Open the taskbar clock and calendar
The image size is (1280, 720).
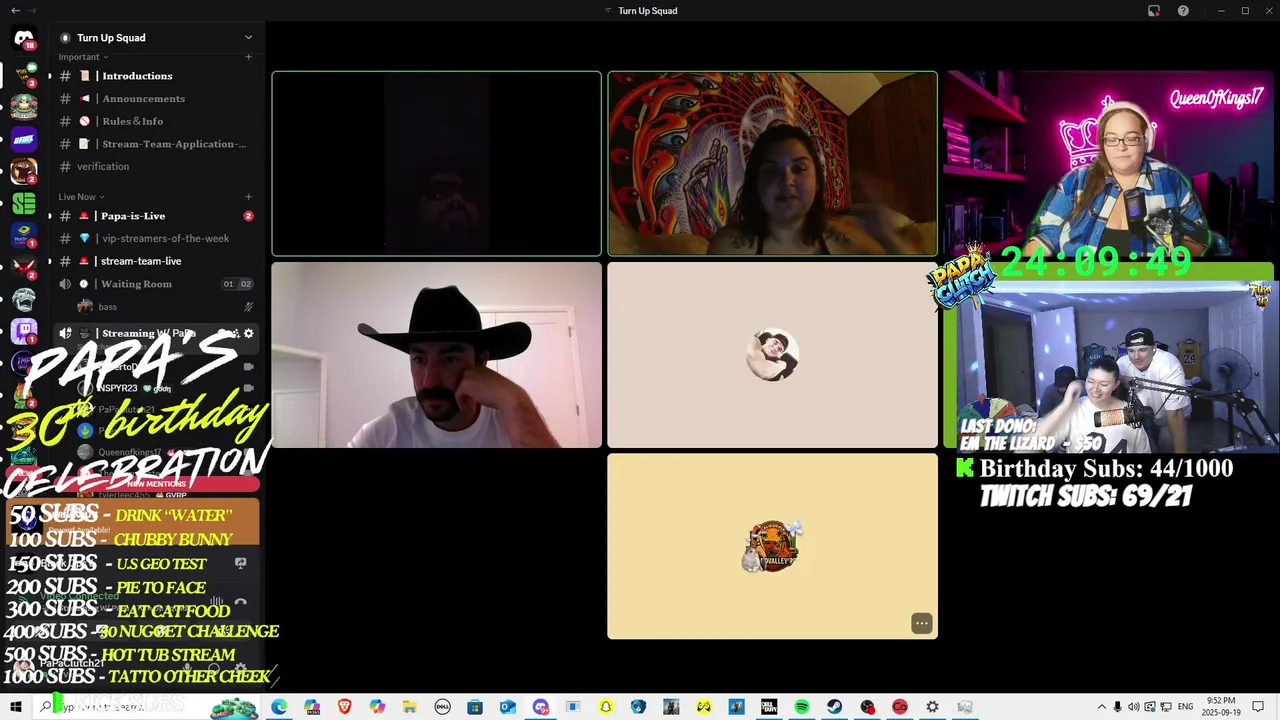1222,707
